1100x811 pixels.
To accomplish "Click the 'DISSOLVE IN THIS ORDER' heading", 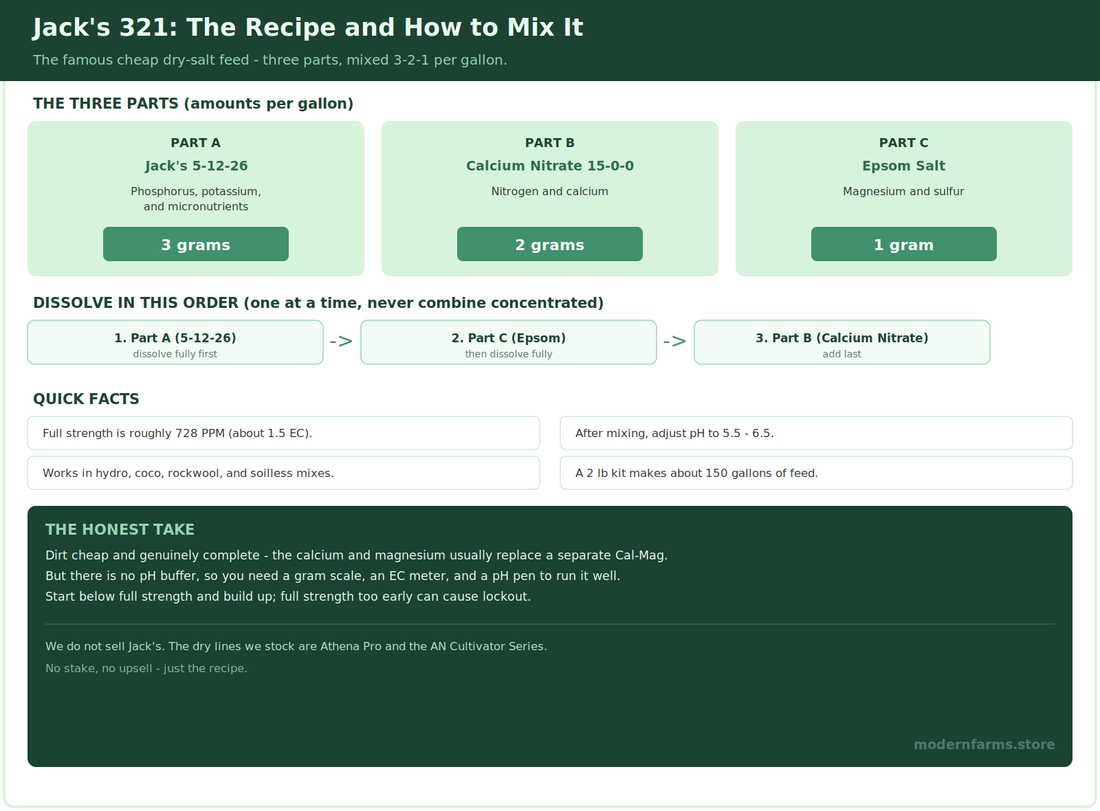I will [318, 302].
